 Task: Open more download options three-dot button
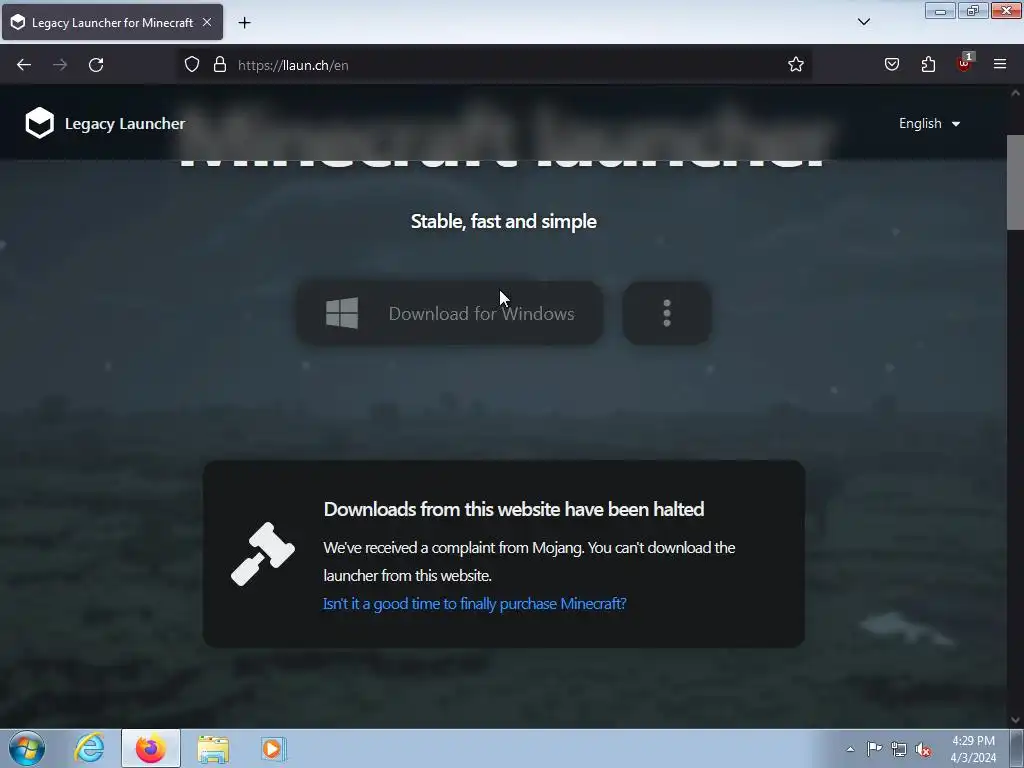click(x=667, y=313)
